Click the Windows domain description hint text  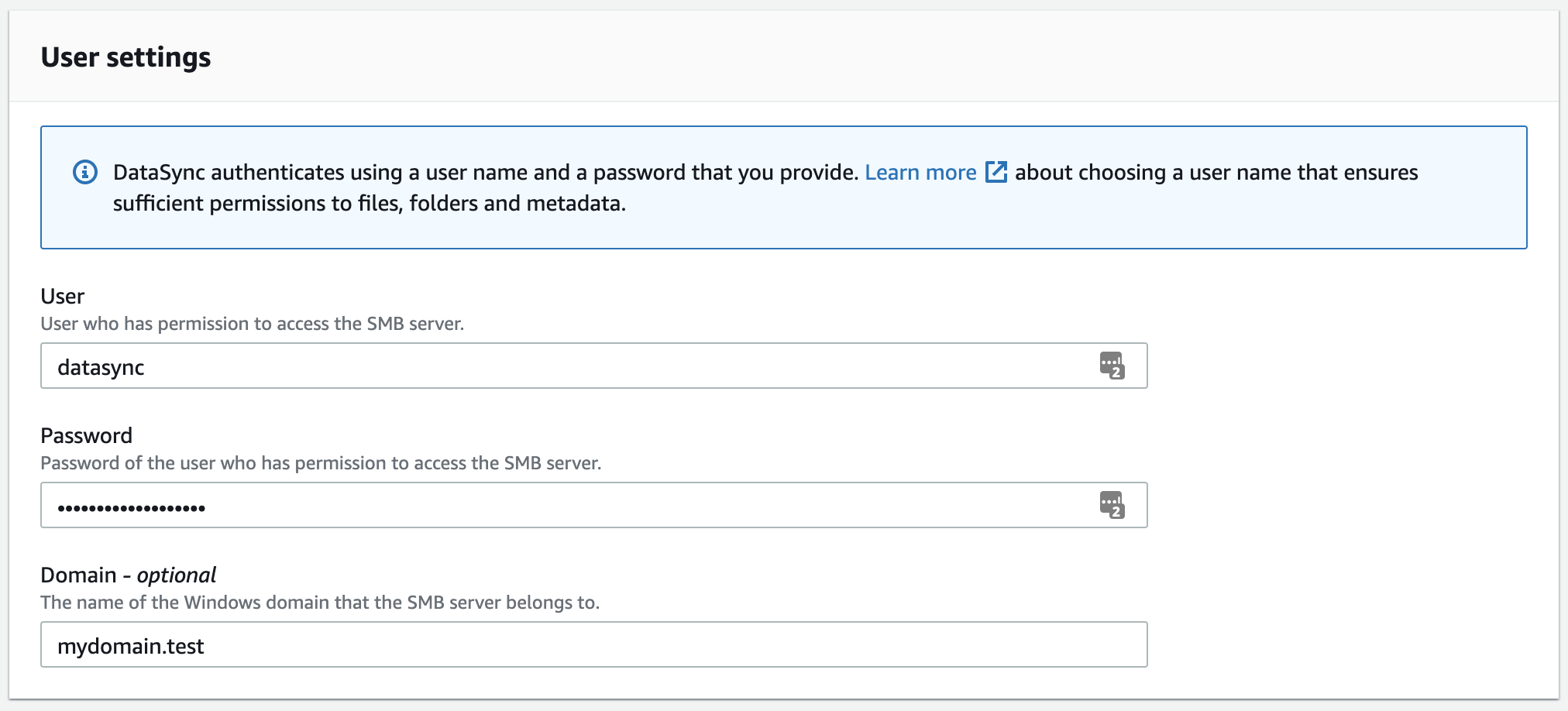click(320, 603)
